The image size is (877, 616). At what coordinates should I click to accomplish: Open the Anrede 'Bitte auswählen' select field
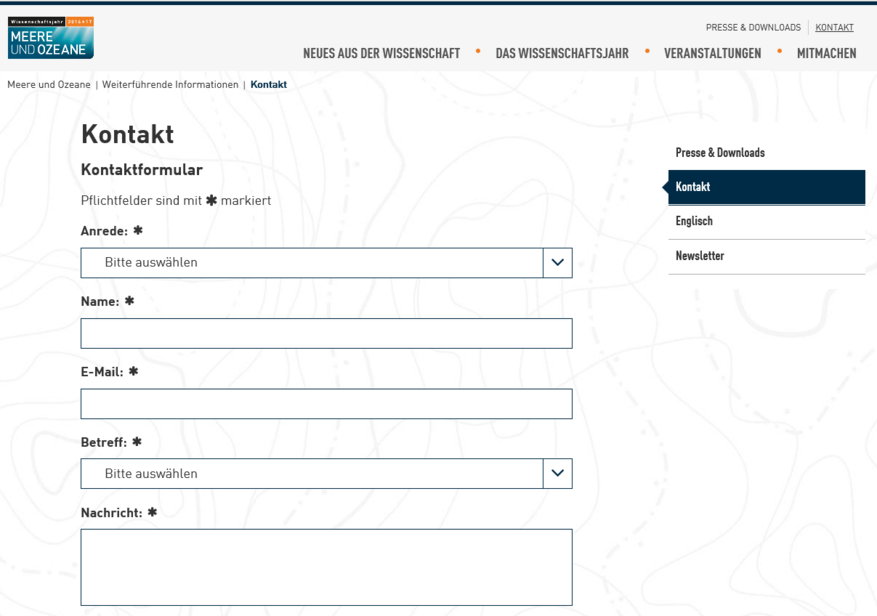[x=311, y=263]
